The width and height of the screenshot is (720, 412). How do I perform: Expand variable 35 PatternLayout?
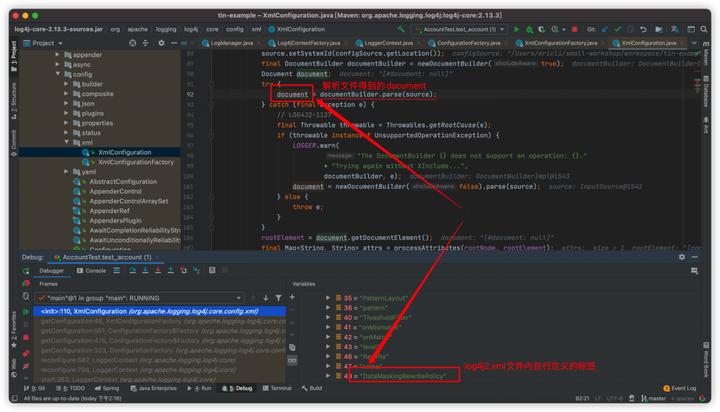pos(328,298)
